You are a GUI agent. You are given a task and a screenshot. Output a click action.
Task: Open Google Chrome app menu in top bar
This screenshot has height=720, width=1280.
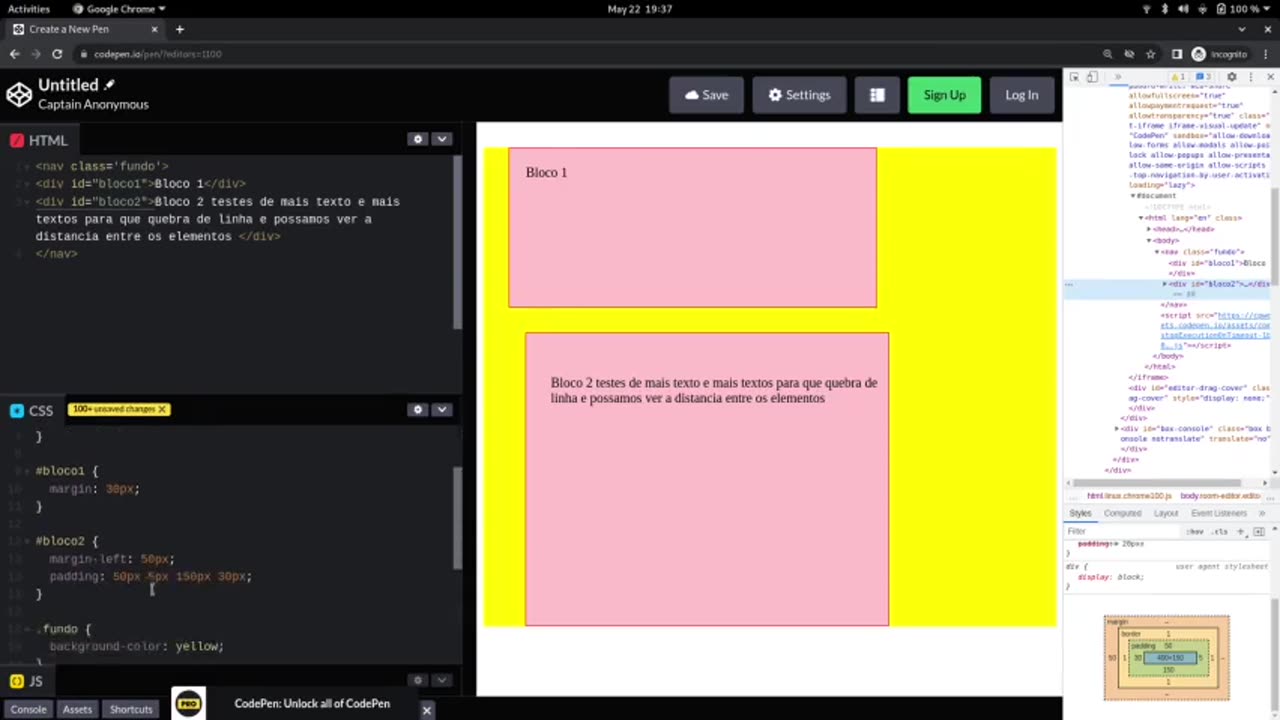pos(119,9)
